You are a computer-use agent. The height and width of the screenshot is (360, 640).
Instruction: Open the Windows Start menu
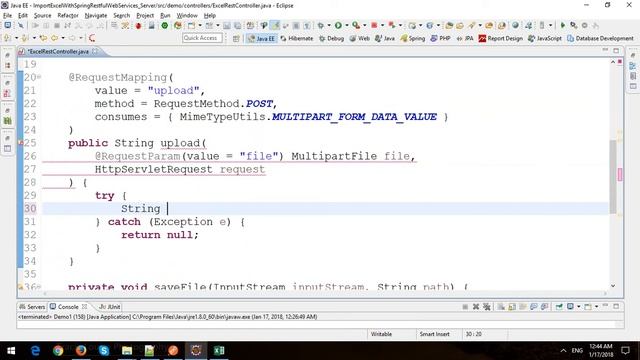coord(11,351)
